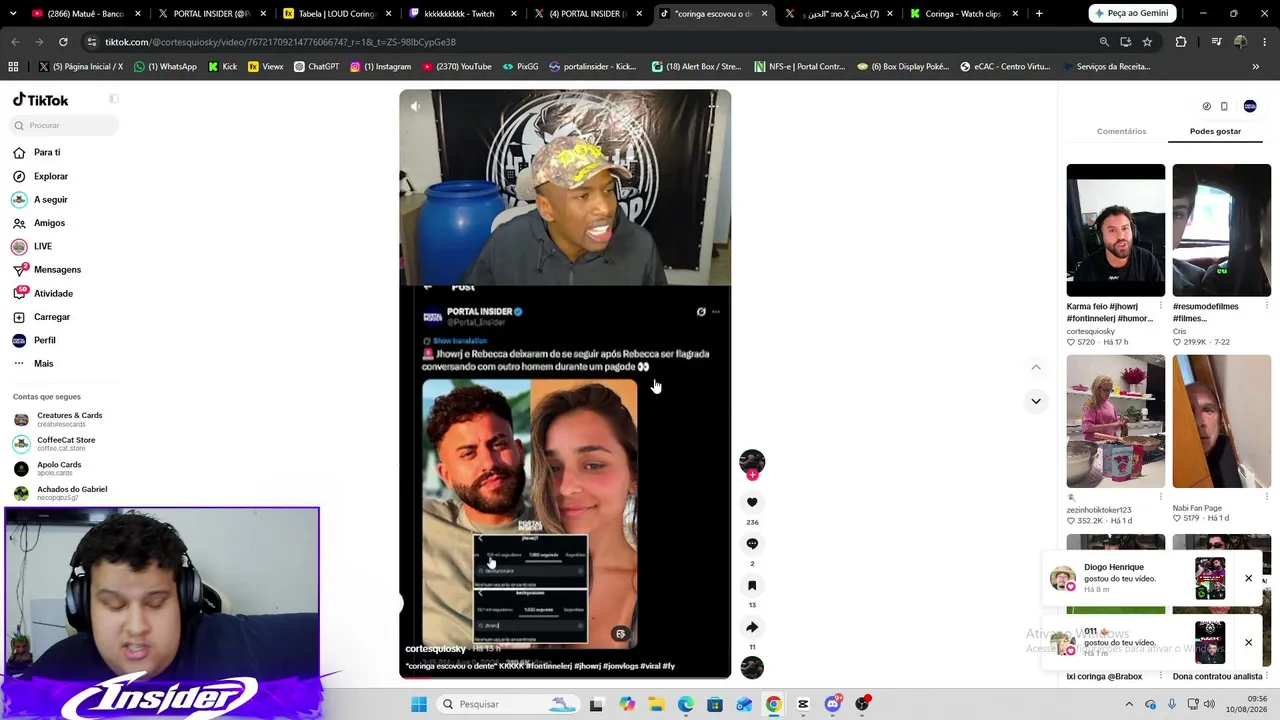The height and width of the screenshot is (720, 1280).
Task: Like the video with heart icon
Action: [x=752, y=502]
